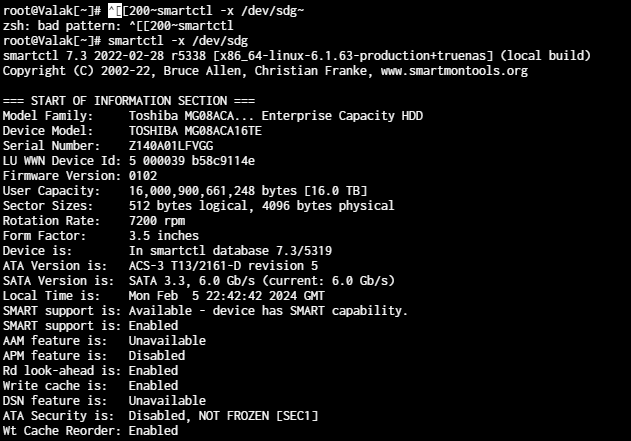Click the Local Time timestamp value
This screenshot has height=441, width=631.
[227, 296]
